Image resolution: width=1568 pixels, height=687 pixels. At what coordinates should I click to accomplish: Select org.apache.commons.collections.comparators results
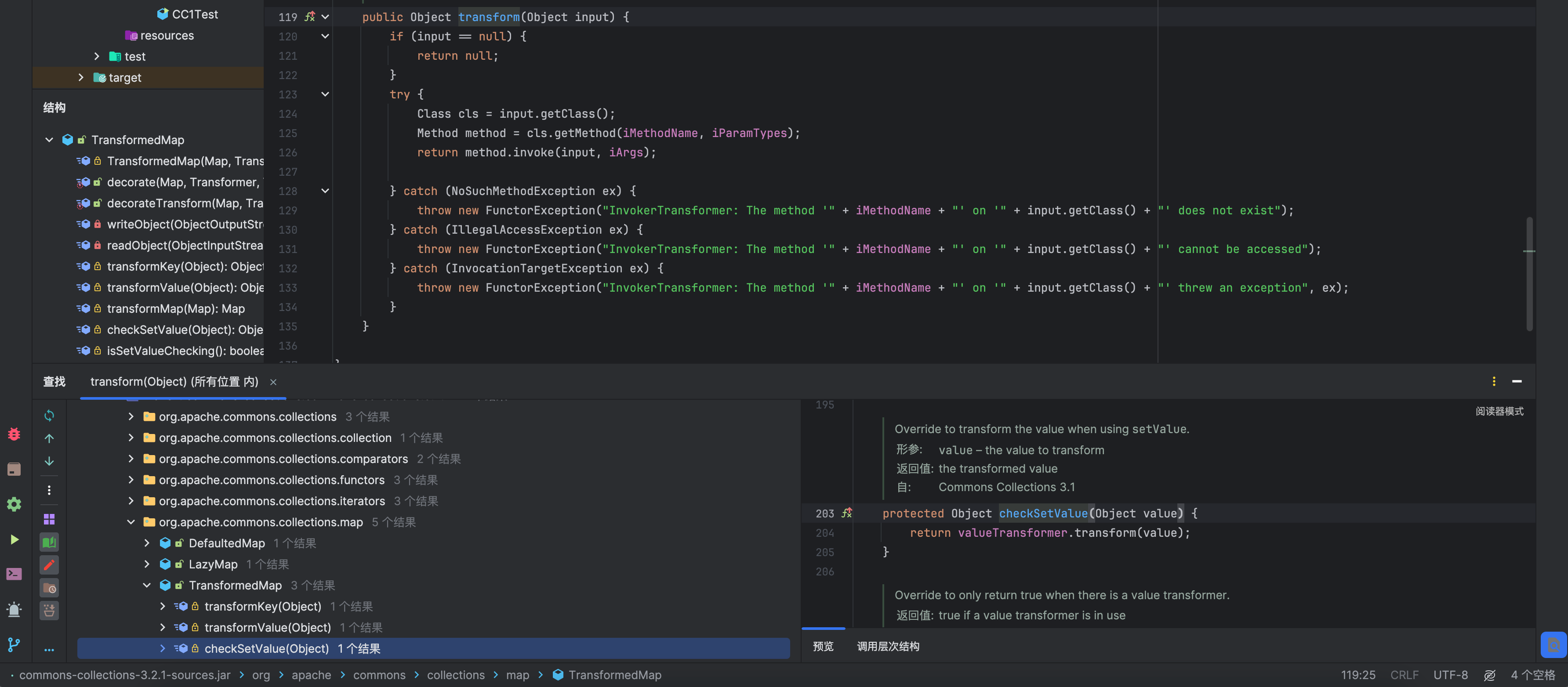click(x=283, y=459)
